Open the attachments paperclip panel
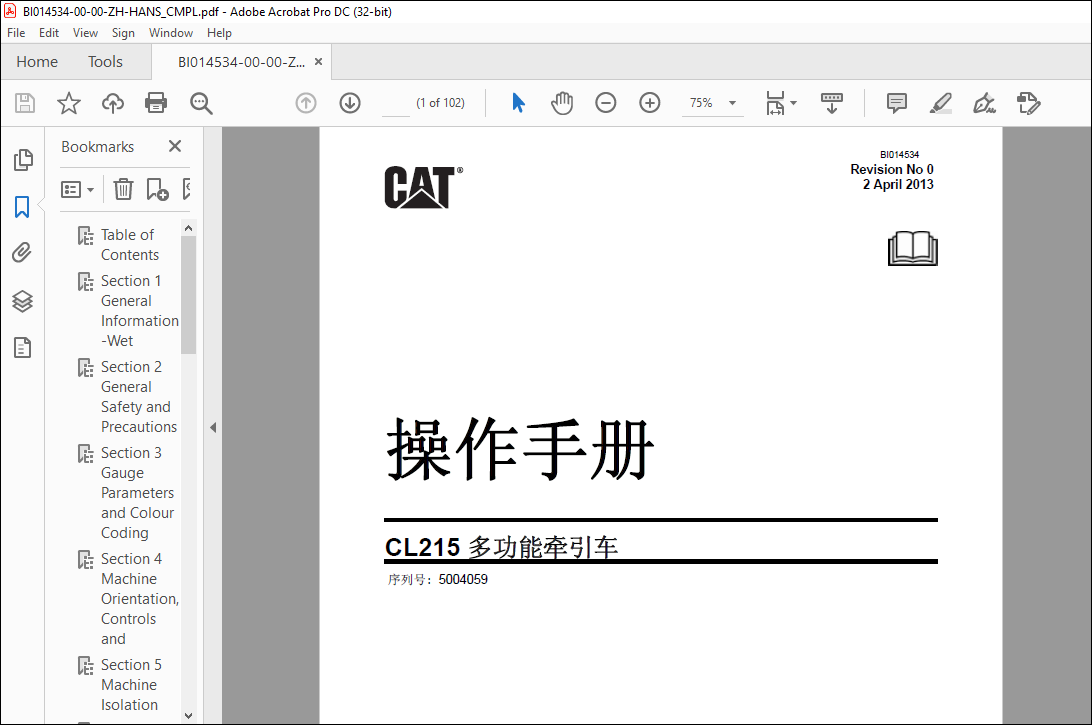This screenshot has width=1092, height=725. (x=22, y=252)
